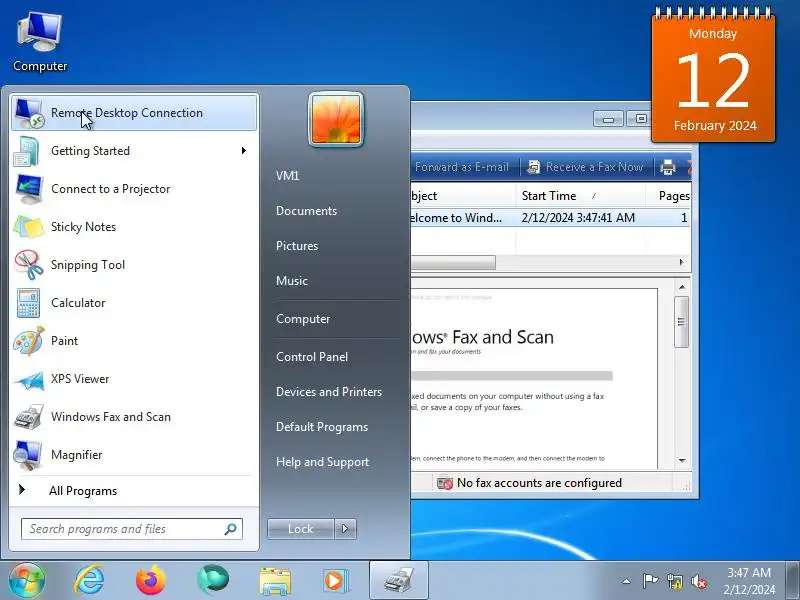
Task: Launch Sticky Notes from its icon
Action: (x=29, y=227)
